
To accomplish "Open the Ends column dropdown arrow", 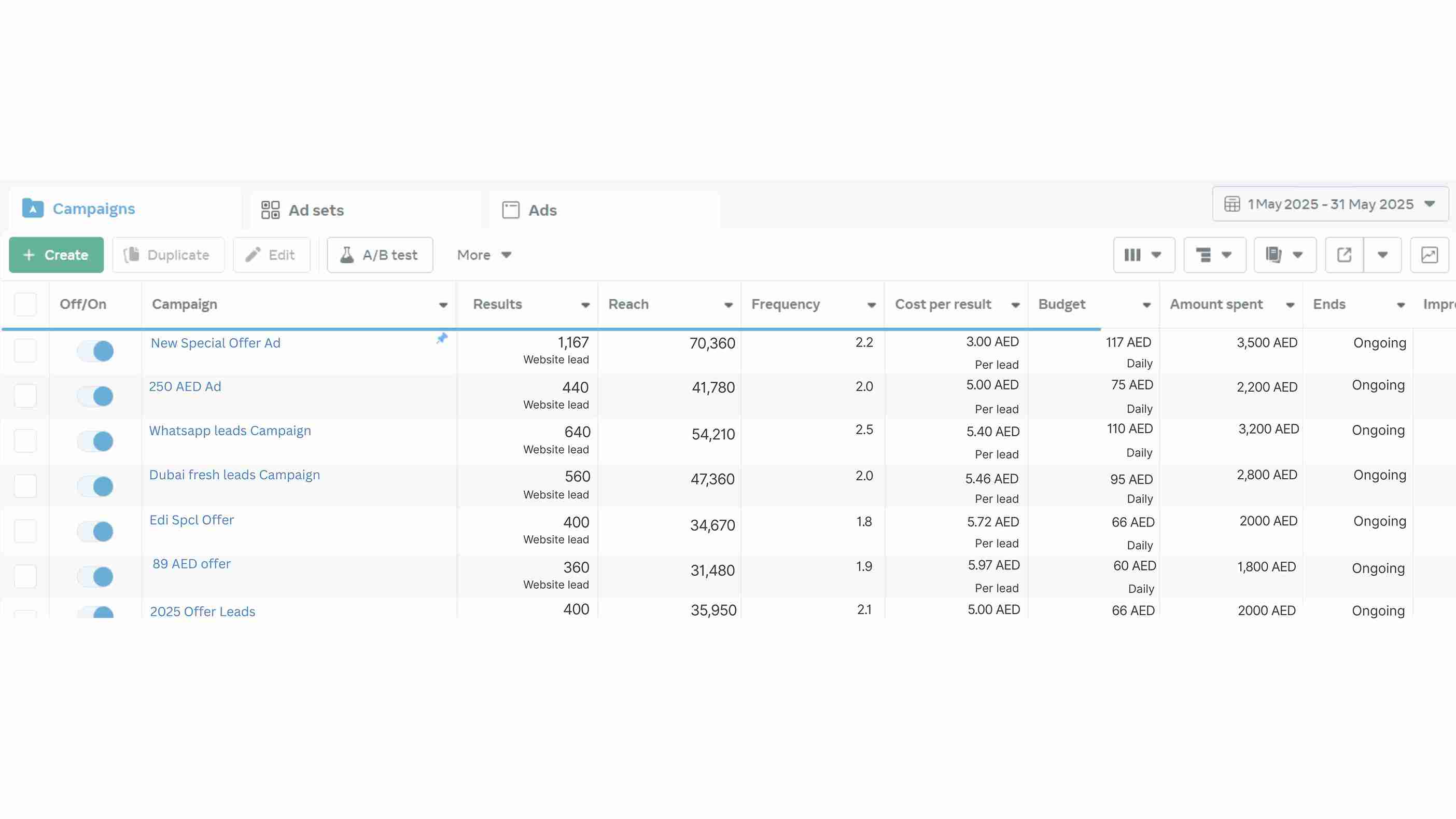I will (1401, 305).
